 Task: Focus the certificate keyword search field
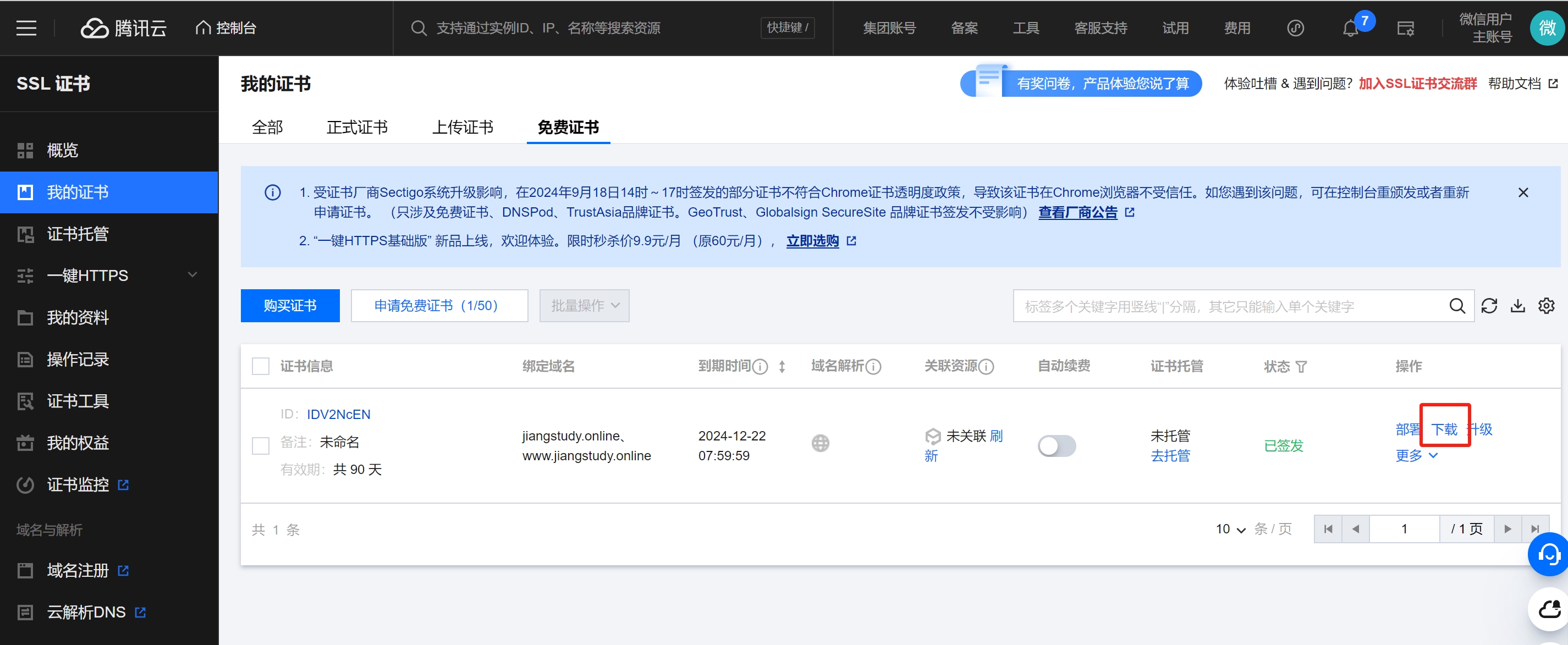[x=1230, y=306]
